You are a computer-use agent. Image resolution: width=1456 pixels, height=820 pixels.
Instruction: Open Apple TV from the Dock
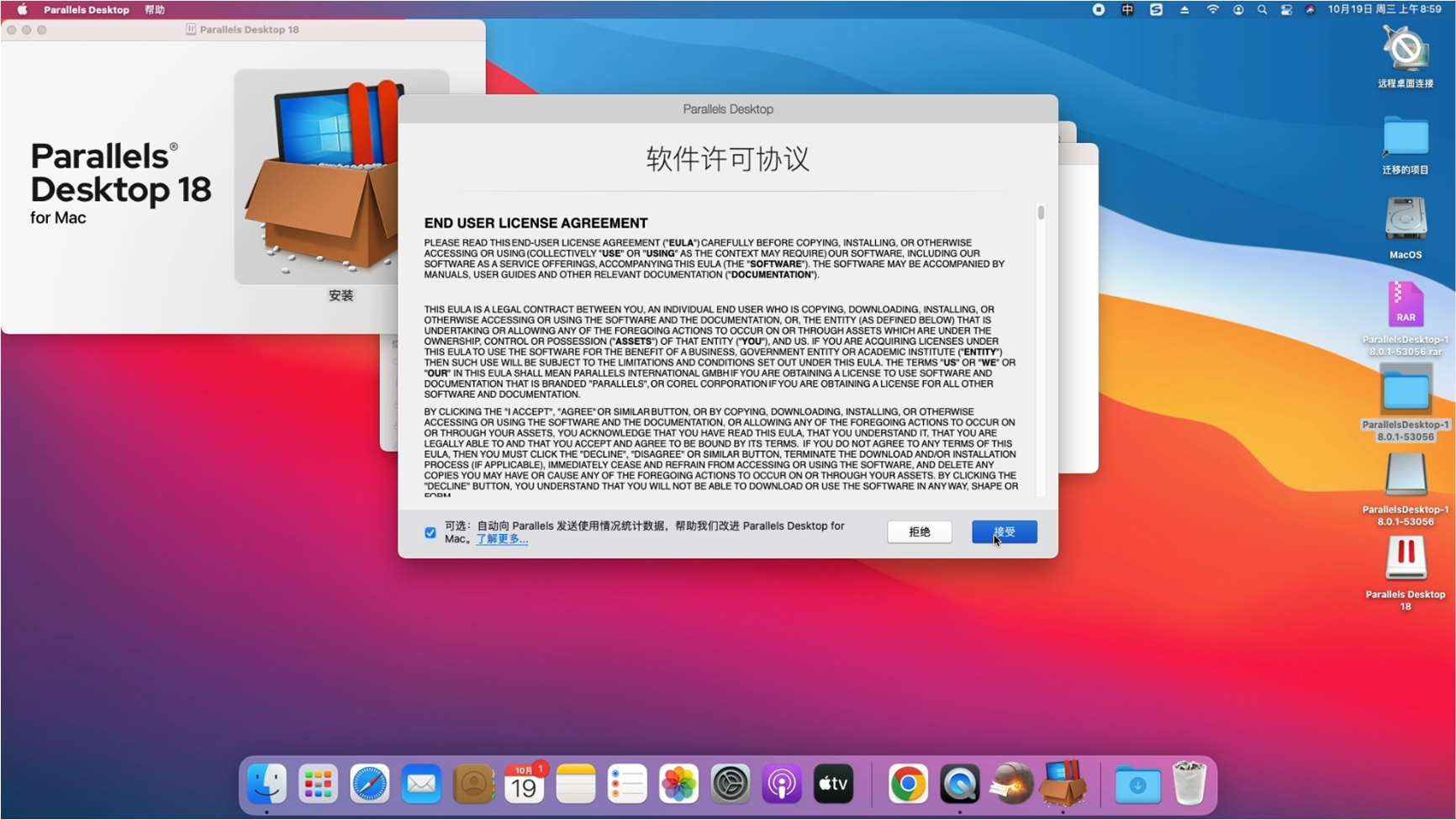[x=834, y=785]
